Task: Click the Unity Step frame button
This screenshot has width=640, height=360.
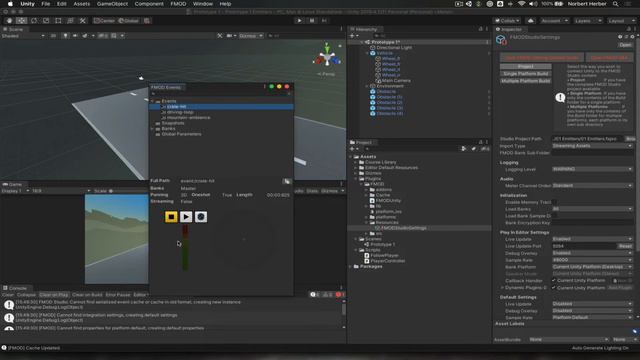Action: [324, 20]
